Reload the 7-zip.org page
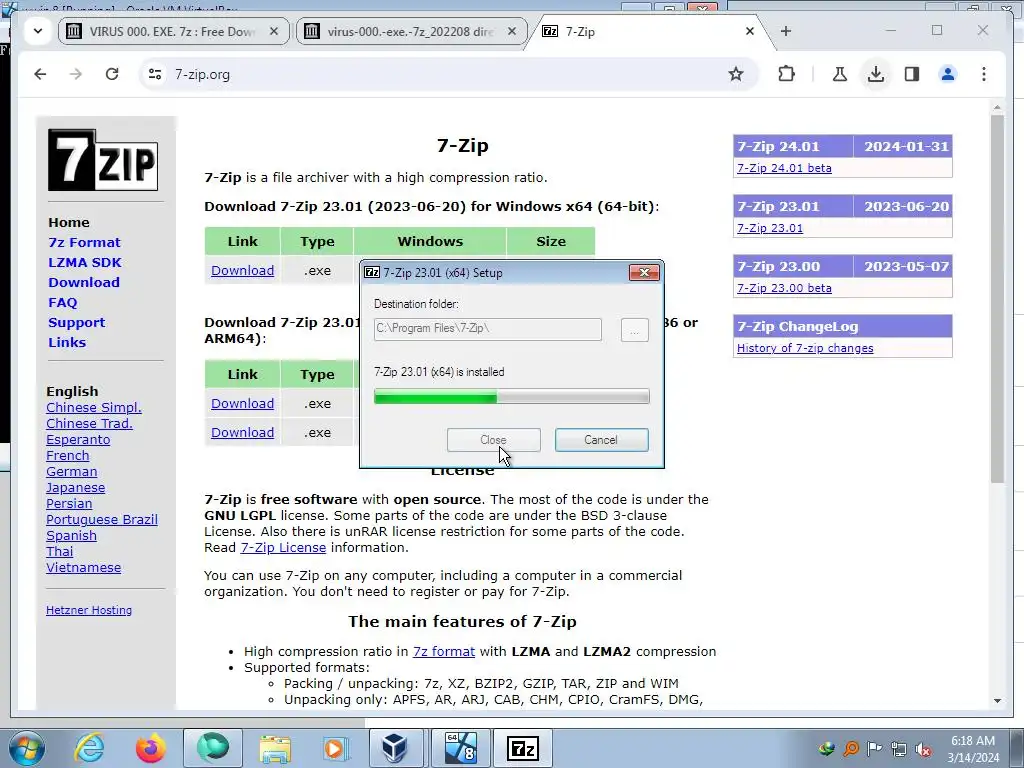 pyautogui.click(x=112, y=74)
